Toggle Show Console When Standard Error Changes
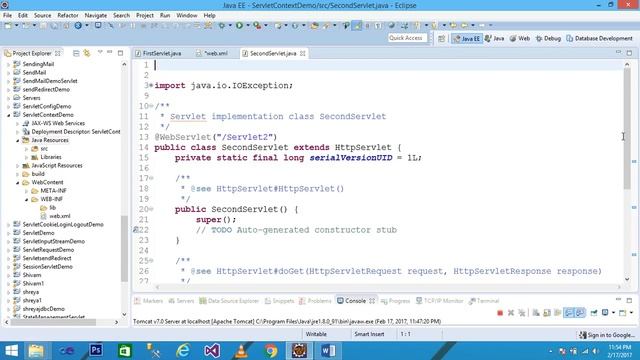Screen dimensions: 640x360 pos(580,313)
